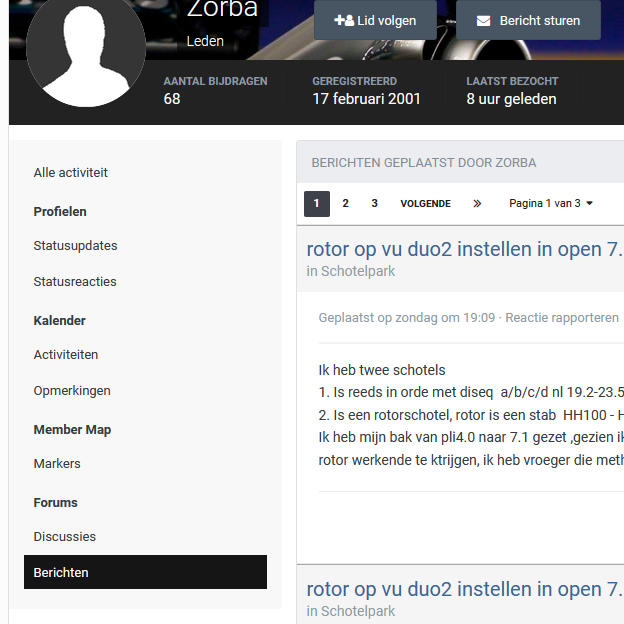This screenshot has height=624, width=624.
Task: Open the Pagina 1 van 3 dropdown
Action: point(551,203)
